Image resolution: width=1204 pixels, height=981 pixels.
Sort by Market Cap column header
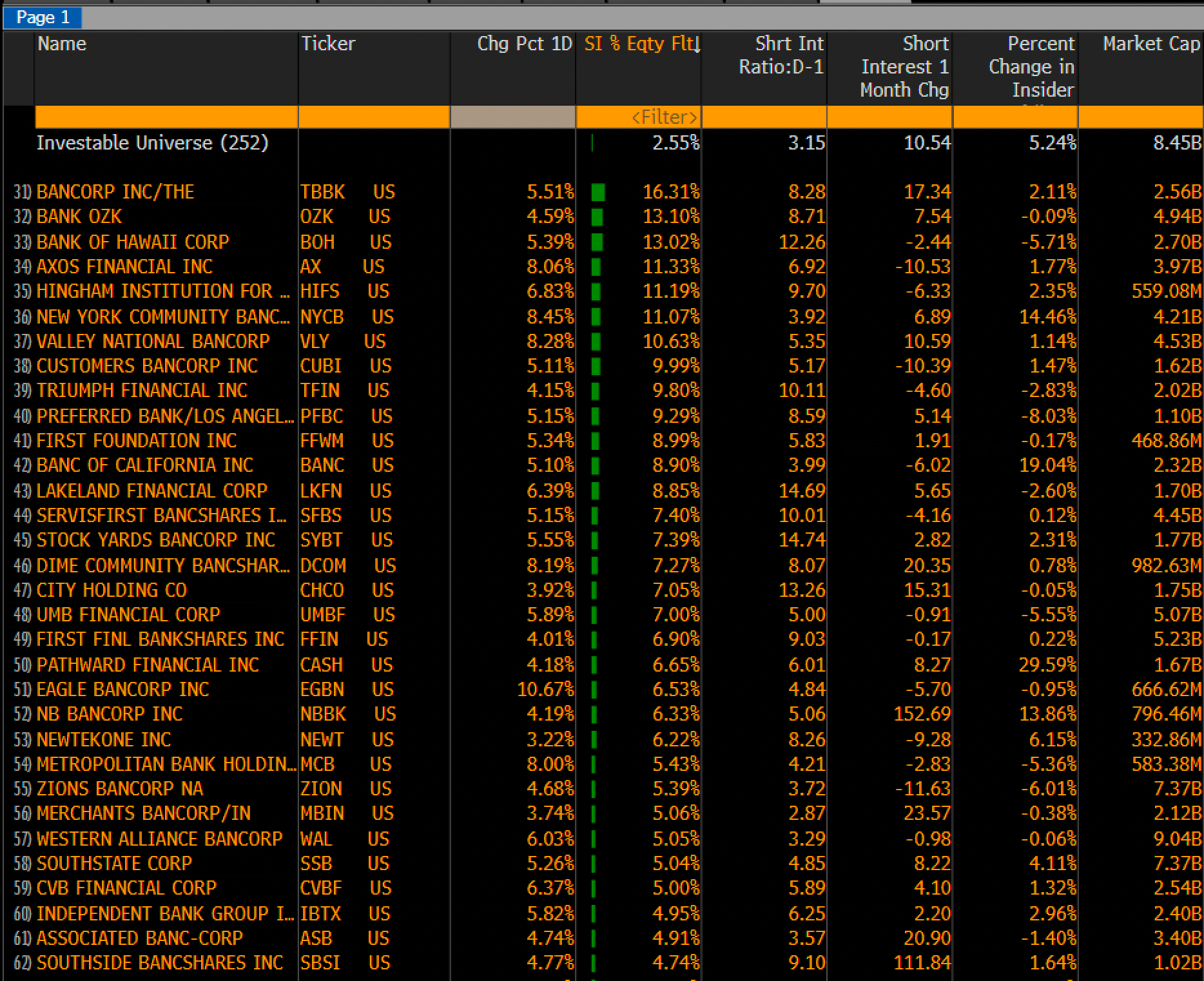pos(1151,44)
